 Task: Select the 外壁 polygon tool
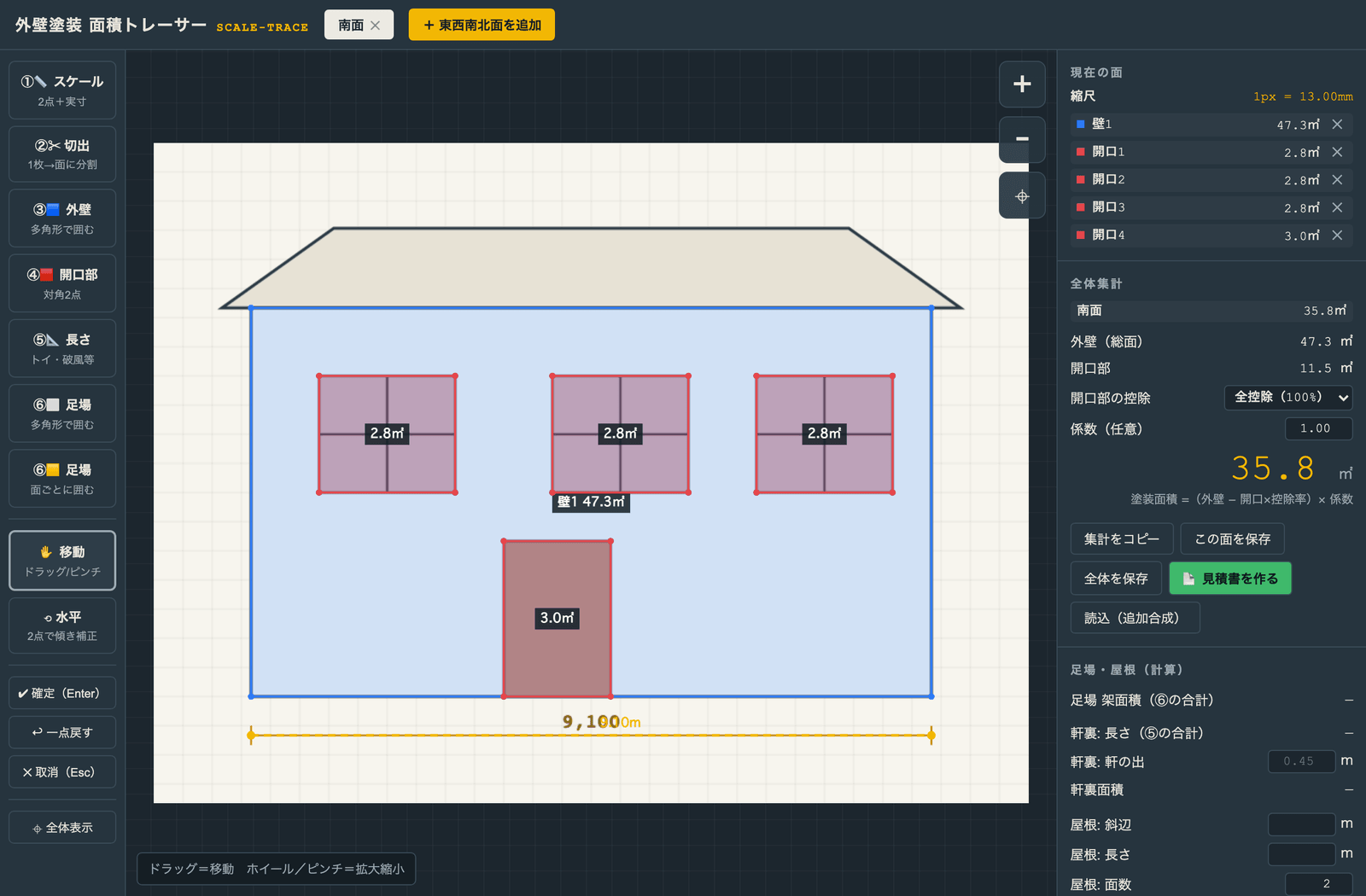click(x=62, y=219)
